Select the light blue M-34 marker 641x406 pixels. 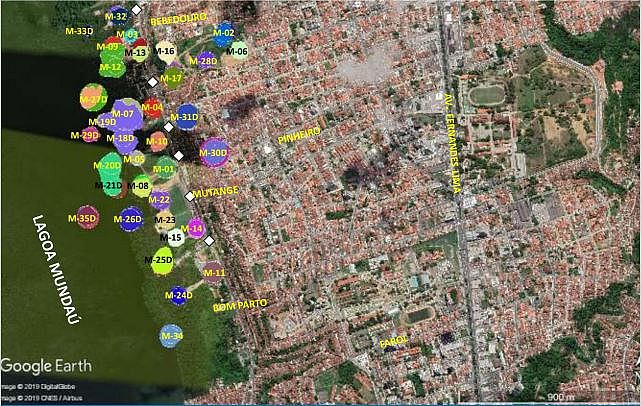pyautogui.click(x=171, y=336)
